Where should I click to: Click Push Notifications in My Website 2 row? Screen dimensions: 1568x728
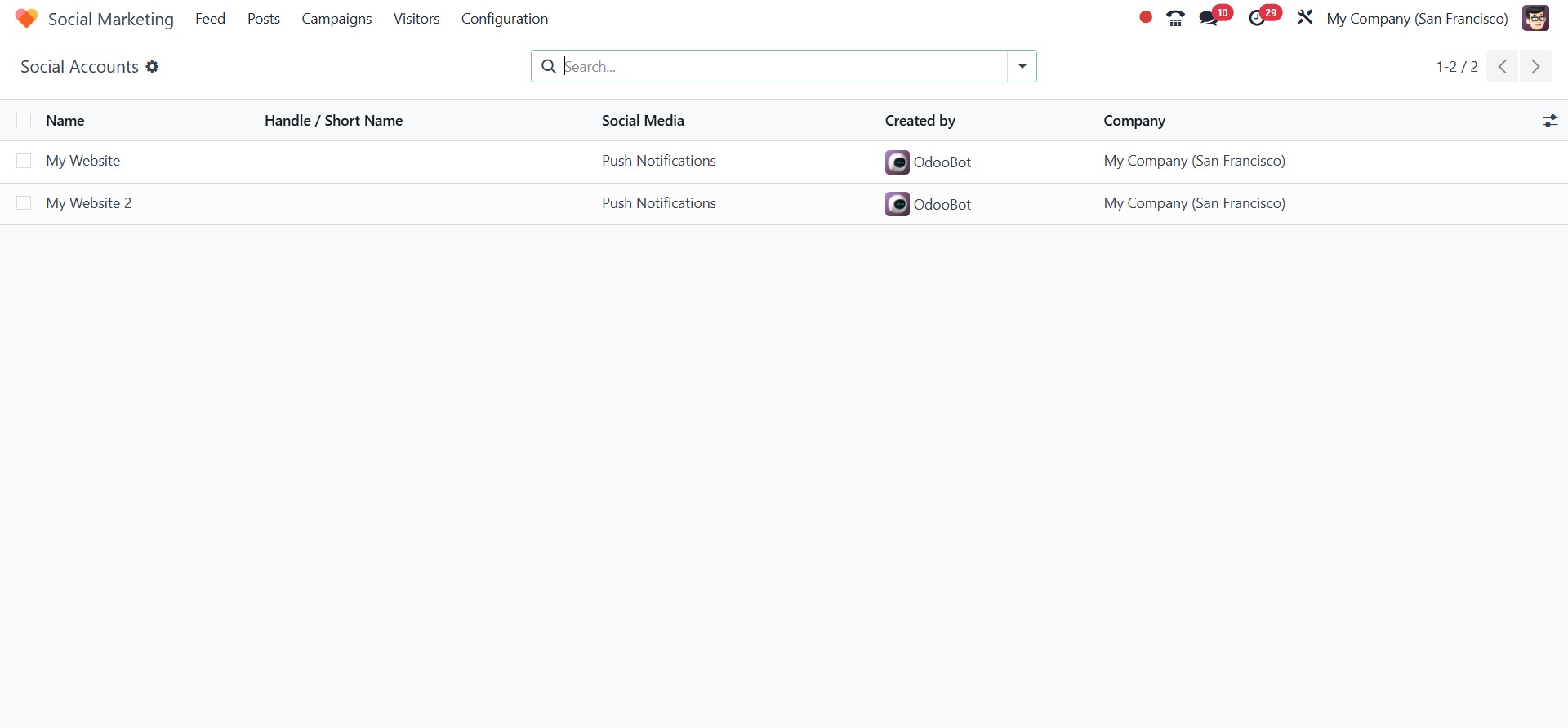pyautogui.click(x=659, y=203)
